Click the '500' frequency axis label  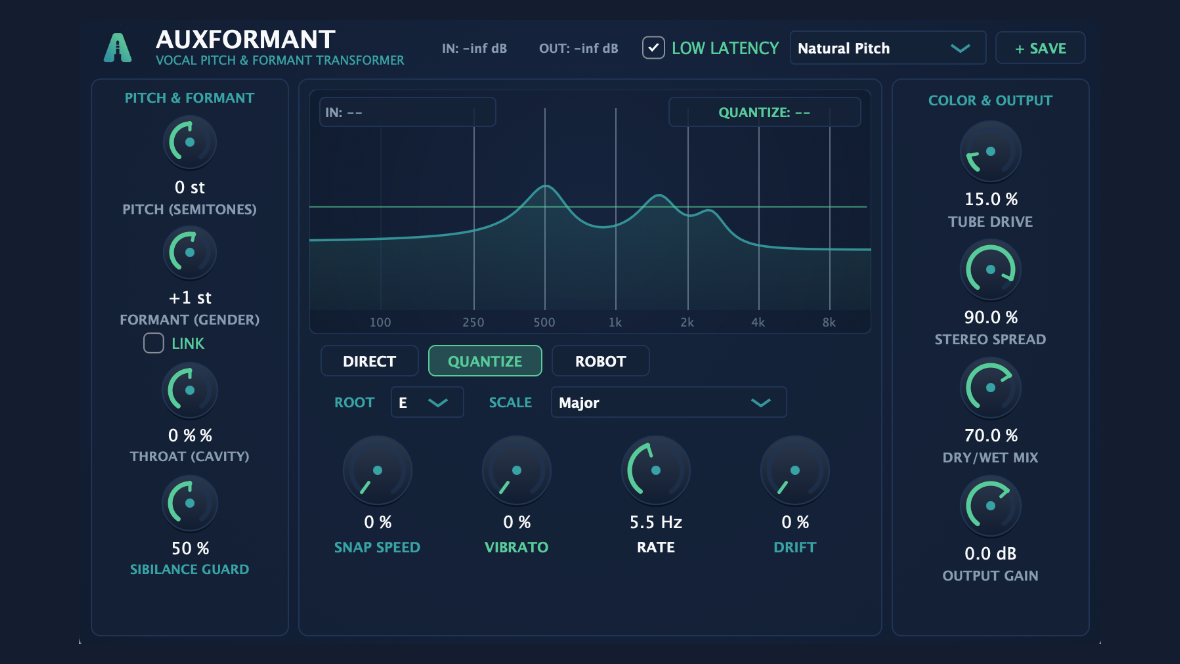[x=544, y=322]
